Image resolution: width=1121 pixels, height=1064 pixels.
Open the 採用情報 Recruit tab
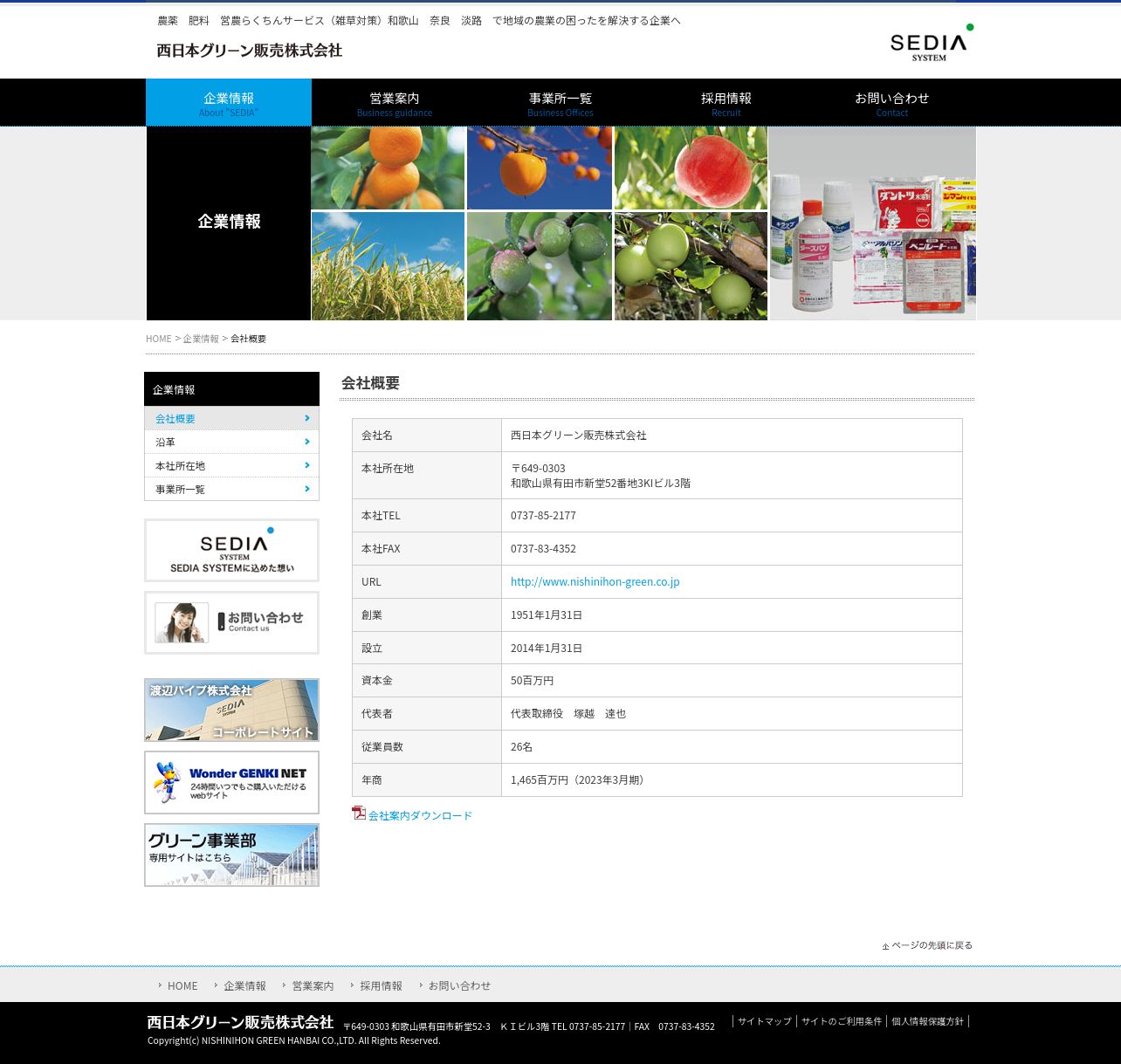coord(726,102)
